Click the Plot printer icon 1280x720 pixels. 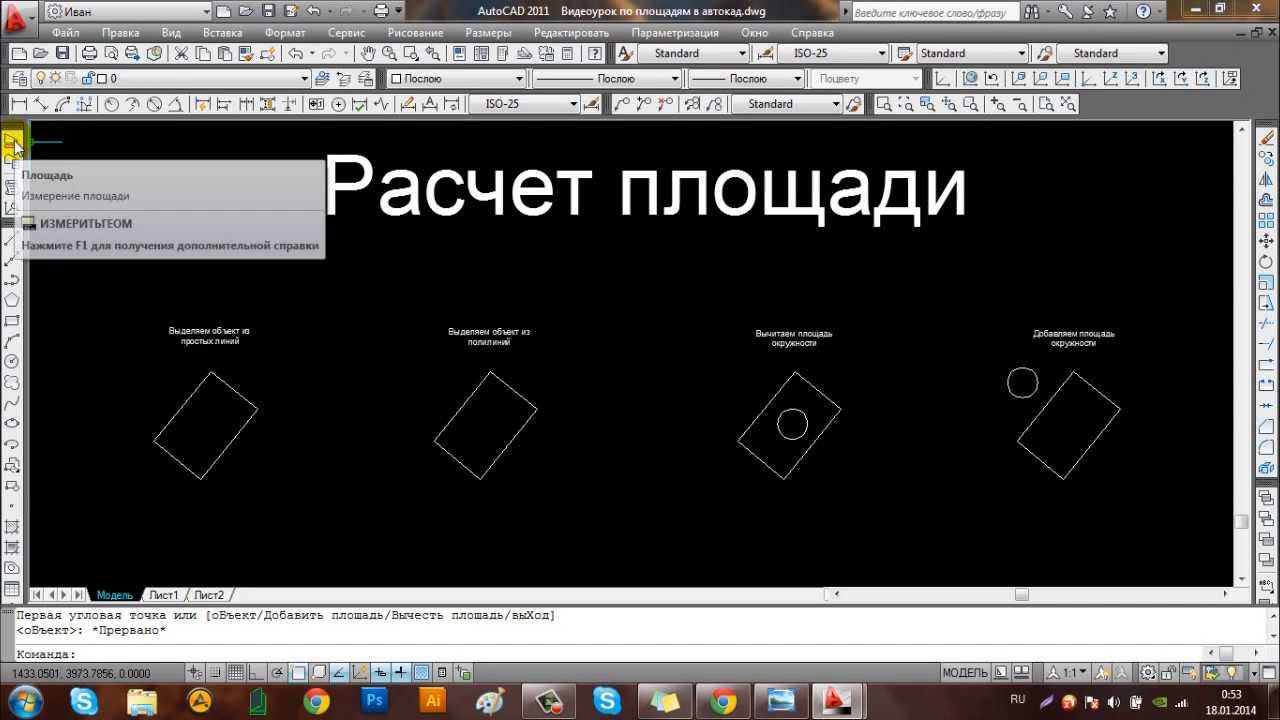89,53
